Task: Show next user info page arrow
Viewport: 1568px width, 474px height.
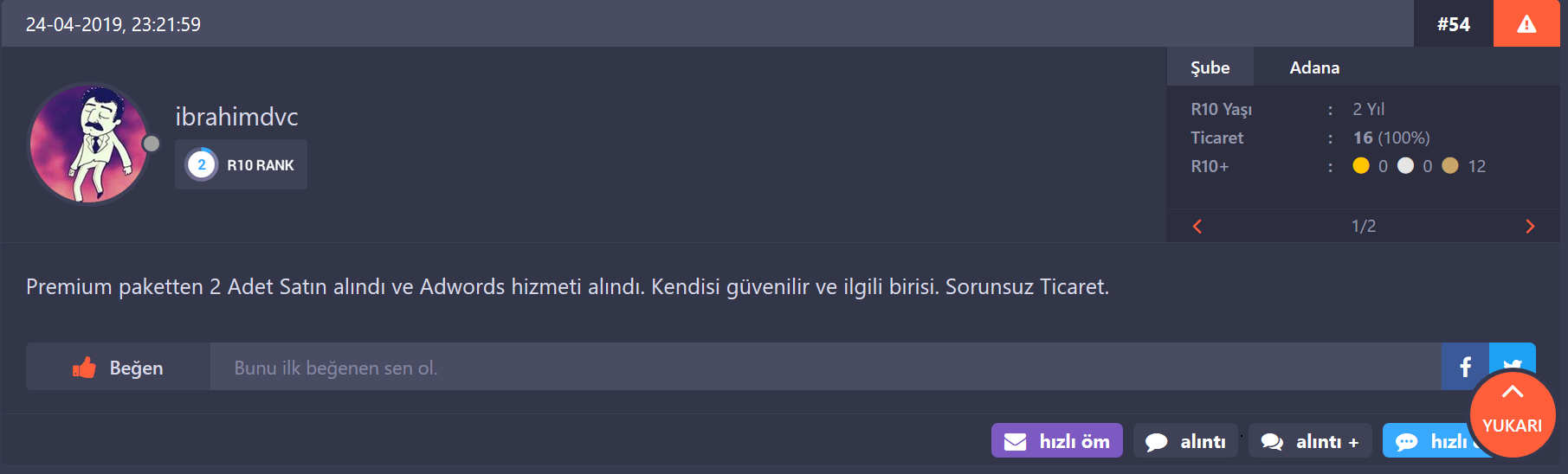Action: 1530,226
